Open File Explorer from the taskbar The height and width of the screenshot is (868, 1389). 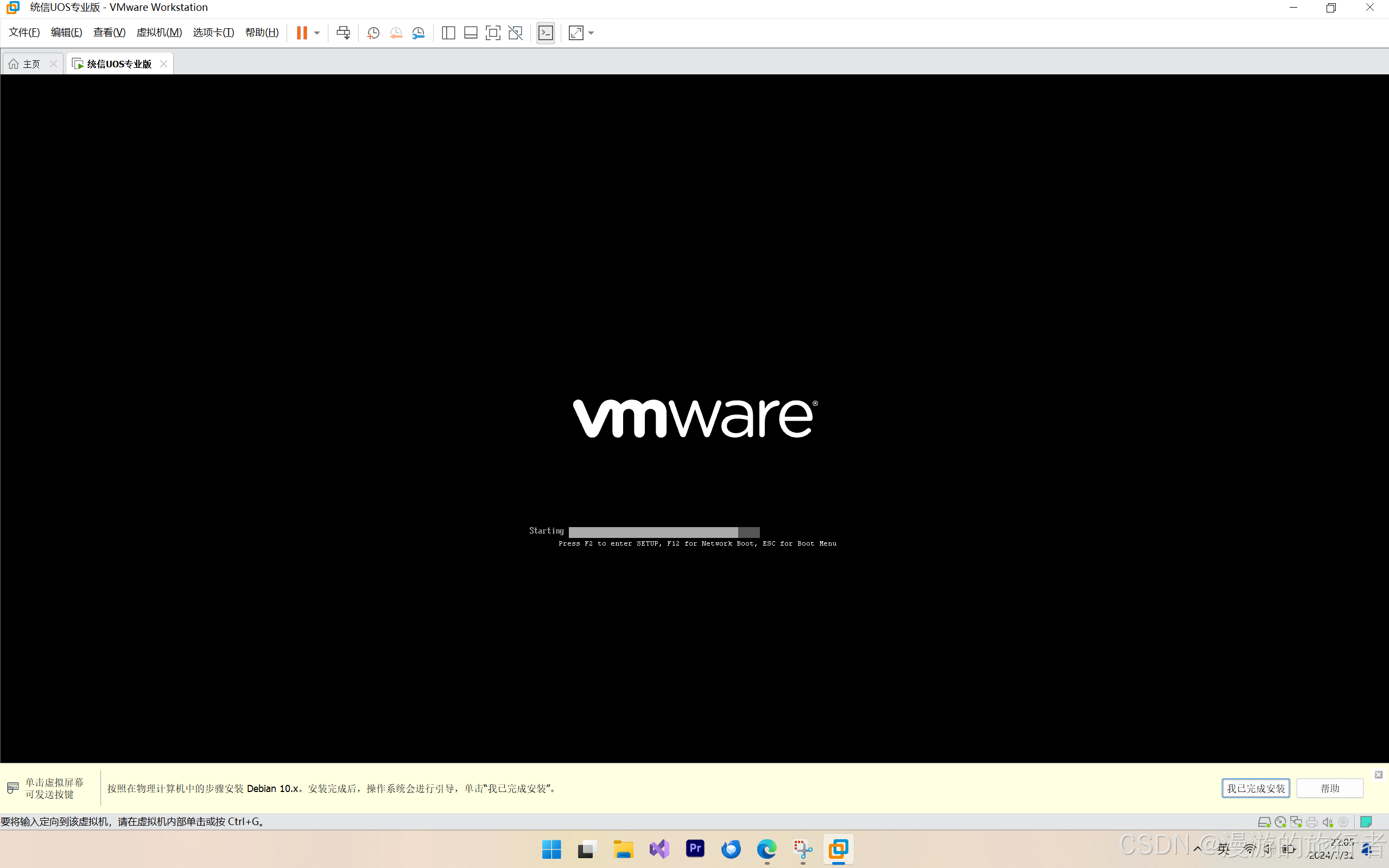click(623, 849)
